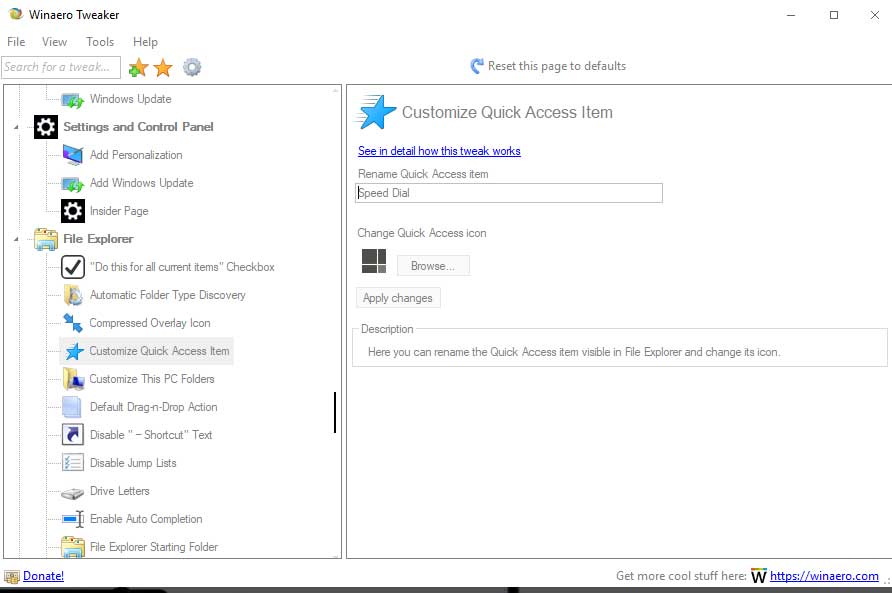Open the View menu
This screenshot has width=892, height=593.
click(x=54, y=42)
